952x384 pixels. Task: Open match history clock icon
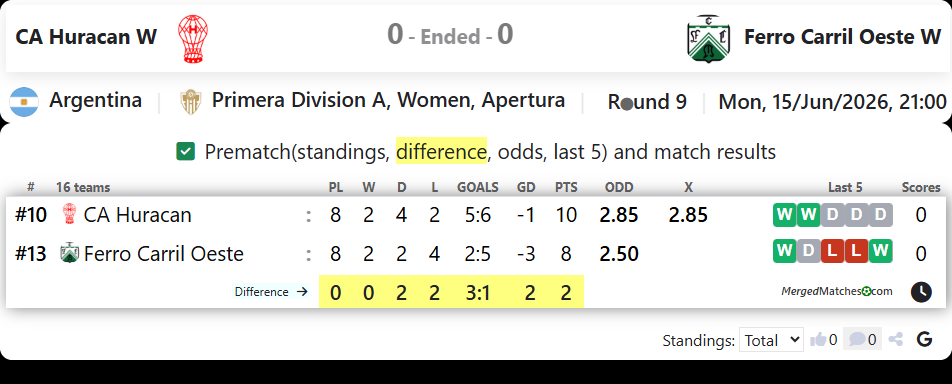tap(921, 292)
